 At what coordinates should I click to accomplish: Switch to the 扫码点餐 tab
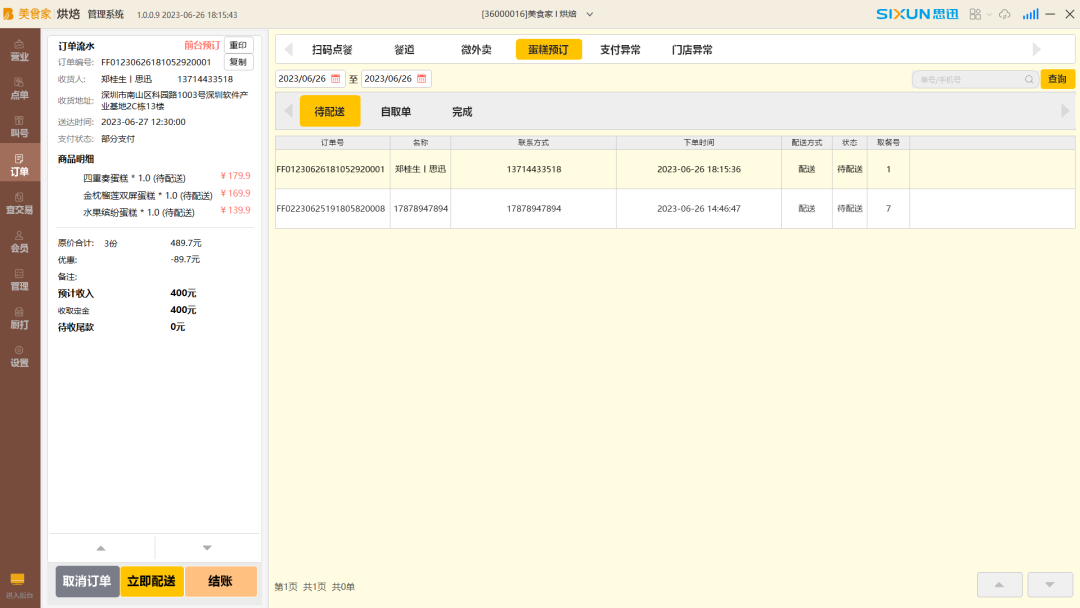point(332,49)
